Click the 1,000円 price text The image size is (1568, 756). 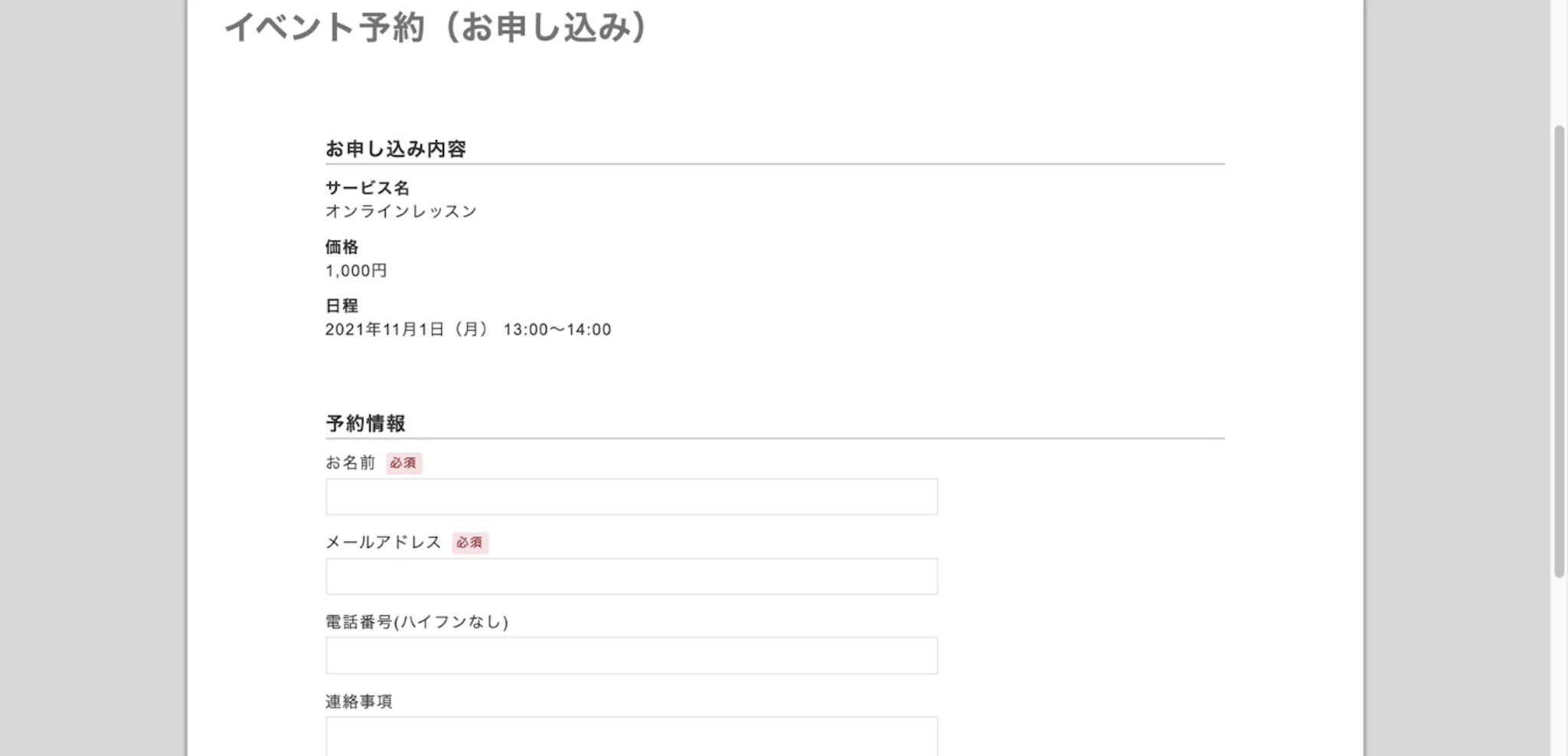[356, 270]
